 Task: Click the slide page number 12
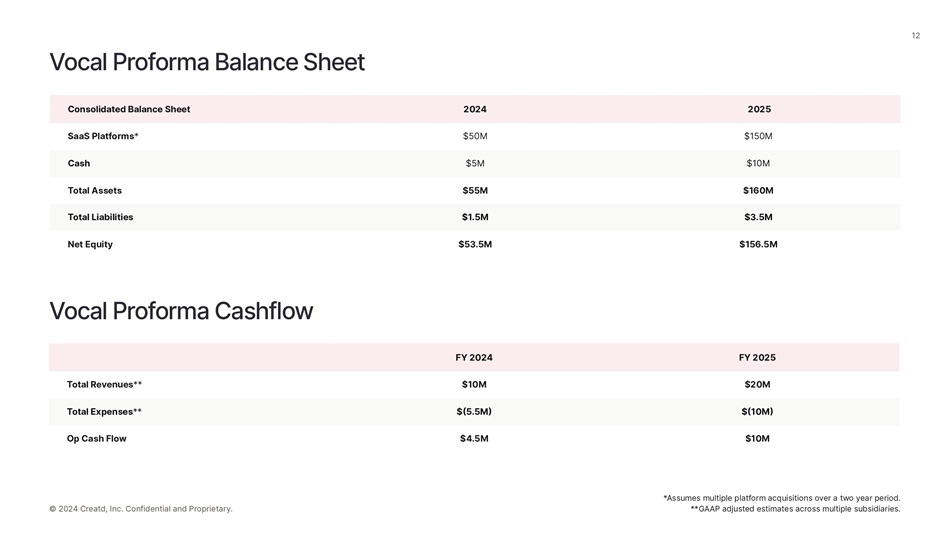click(915, 36)
